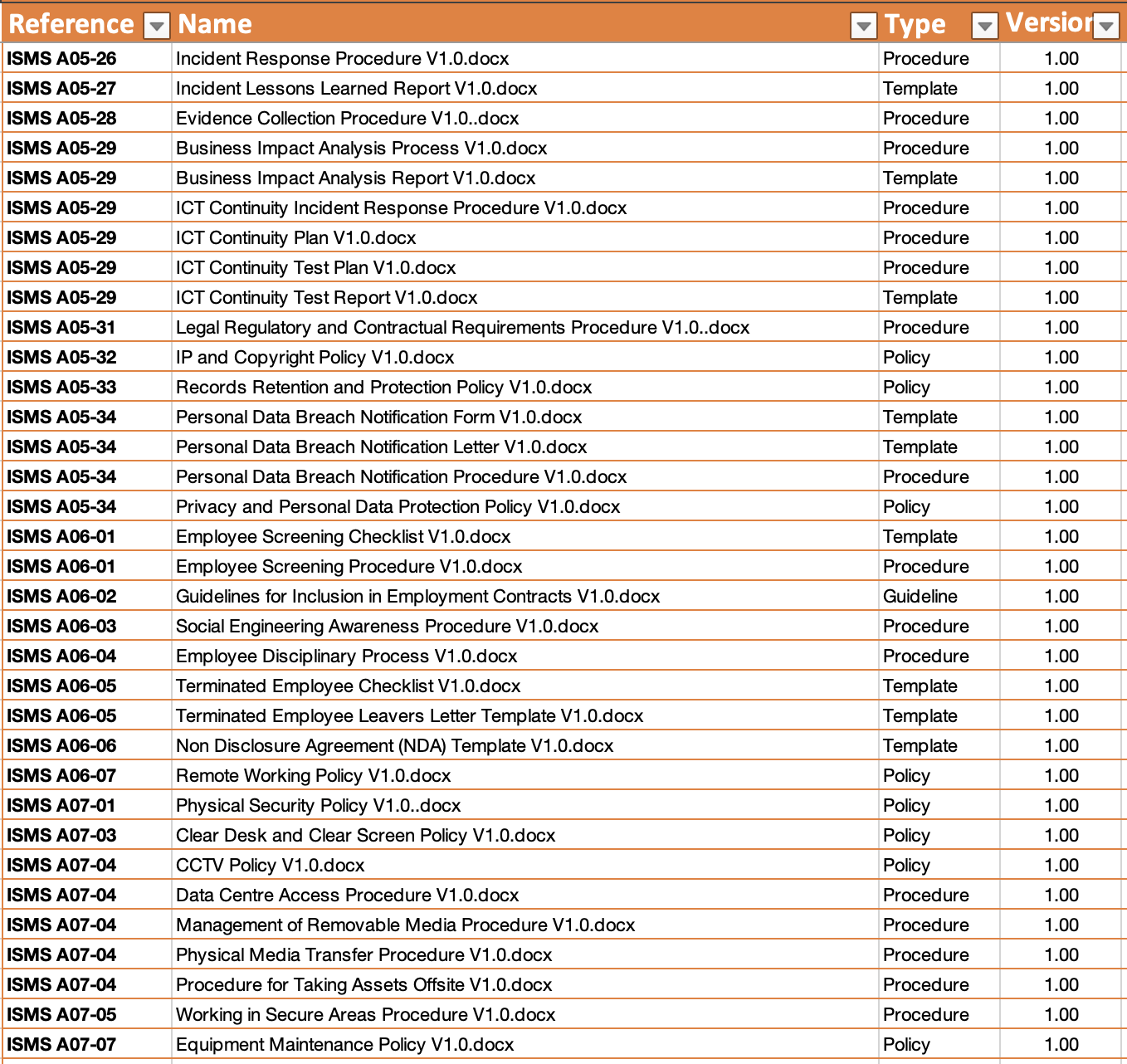Select Employee Screening Procedure V1.0.docx cell
The width and height of the screenshot is (1127, 1064).
(x=525, y=567)
